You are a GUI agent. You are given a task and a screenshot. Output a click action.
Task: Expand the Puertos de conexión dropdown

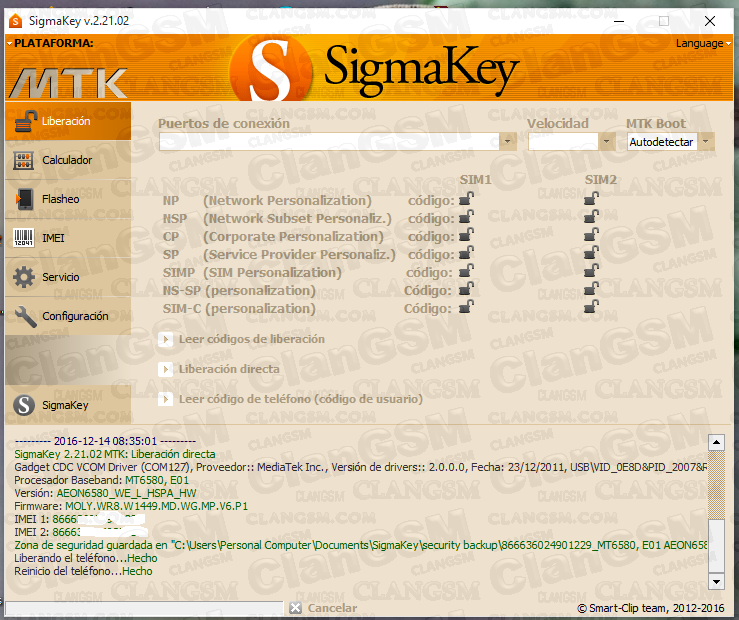coord(508,141)
